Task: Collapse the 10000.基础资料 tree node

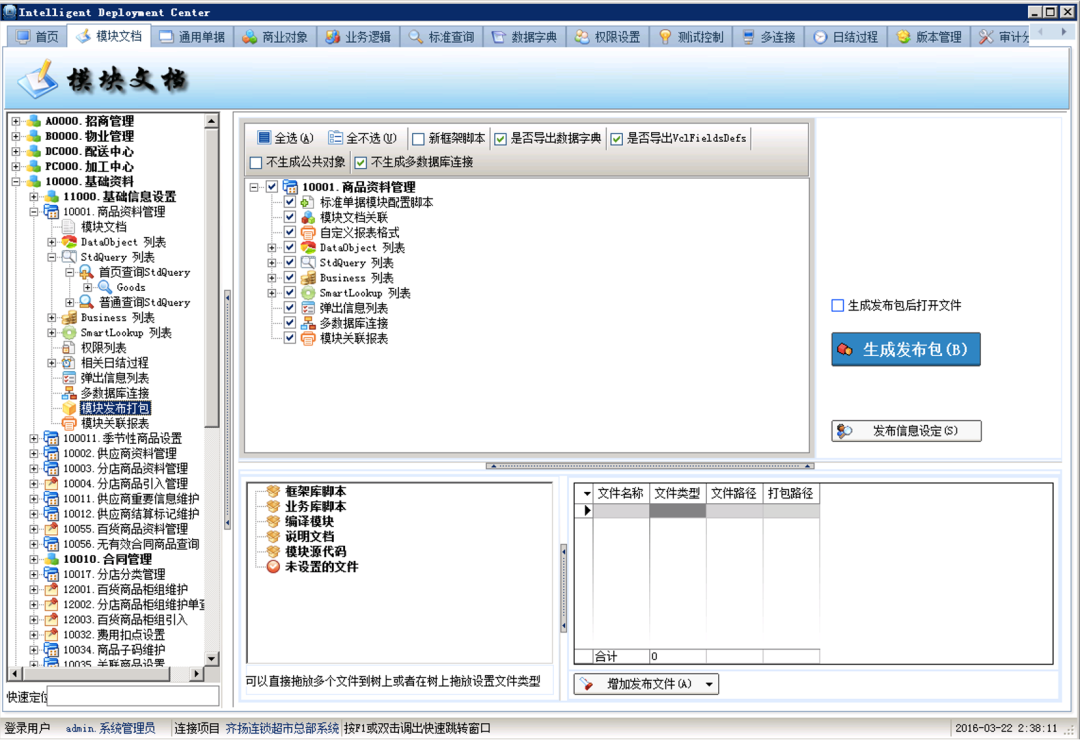Action: pyautogui.click(x=16, y=182)
